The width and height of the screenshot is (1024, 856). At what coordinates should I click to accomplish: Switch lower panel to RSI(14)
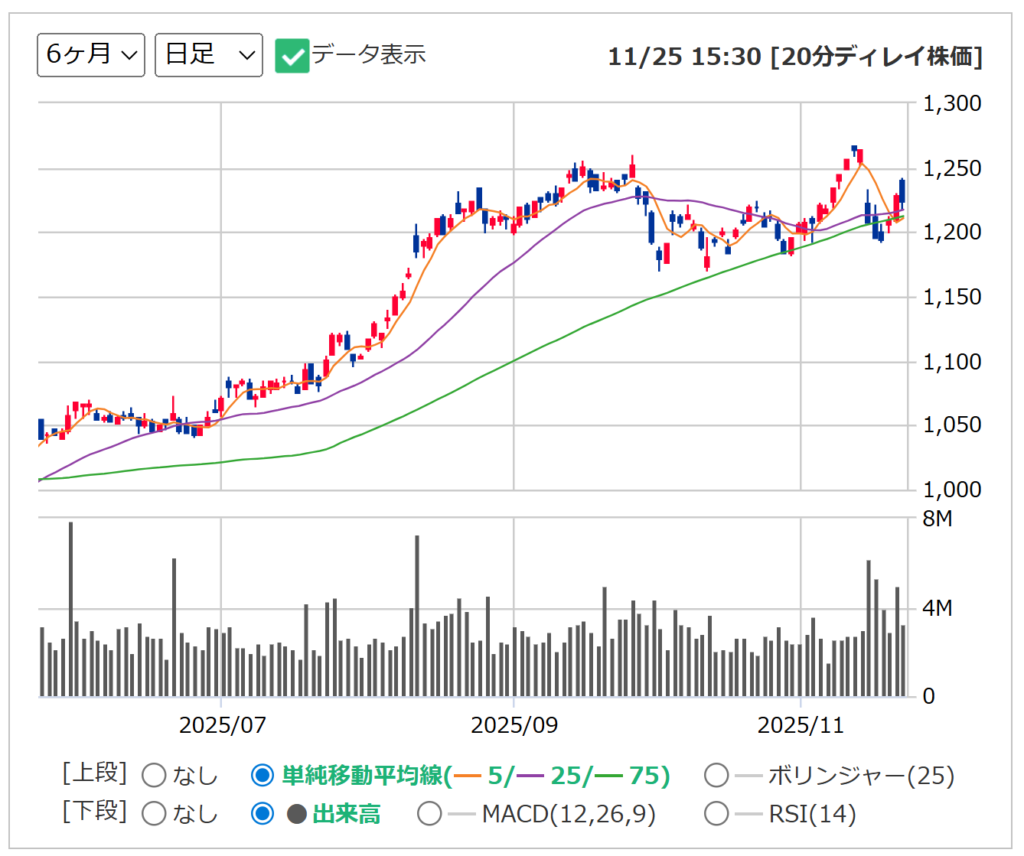tap(717, 814)
